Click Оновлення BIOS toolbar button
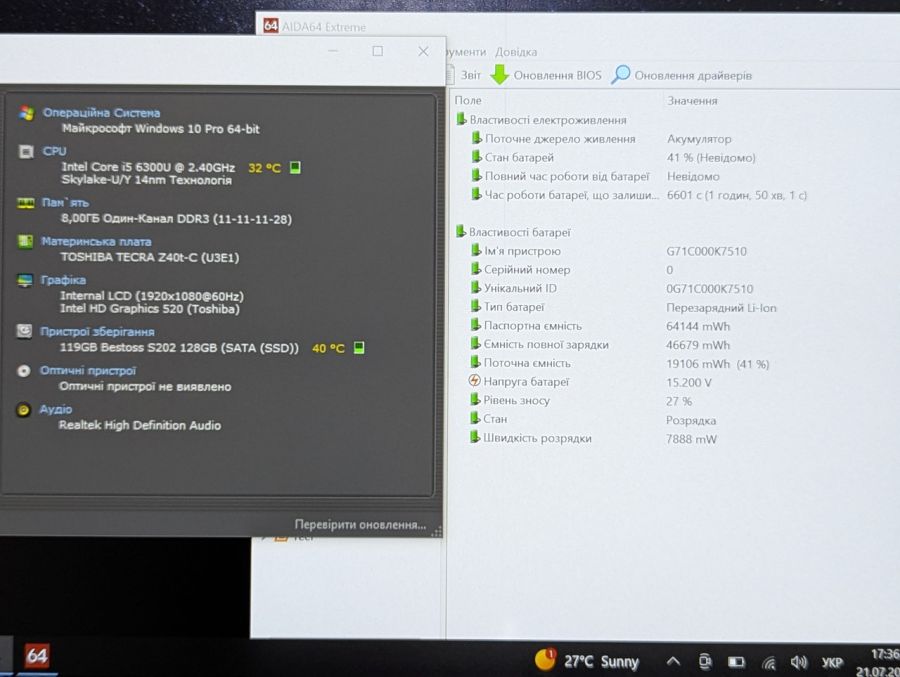The image size is (900, 677). [x=546, y=75]
